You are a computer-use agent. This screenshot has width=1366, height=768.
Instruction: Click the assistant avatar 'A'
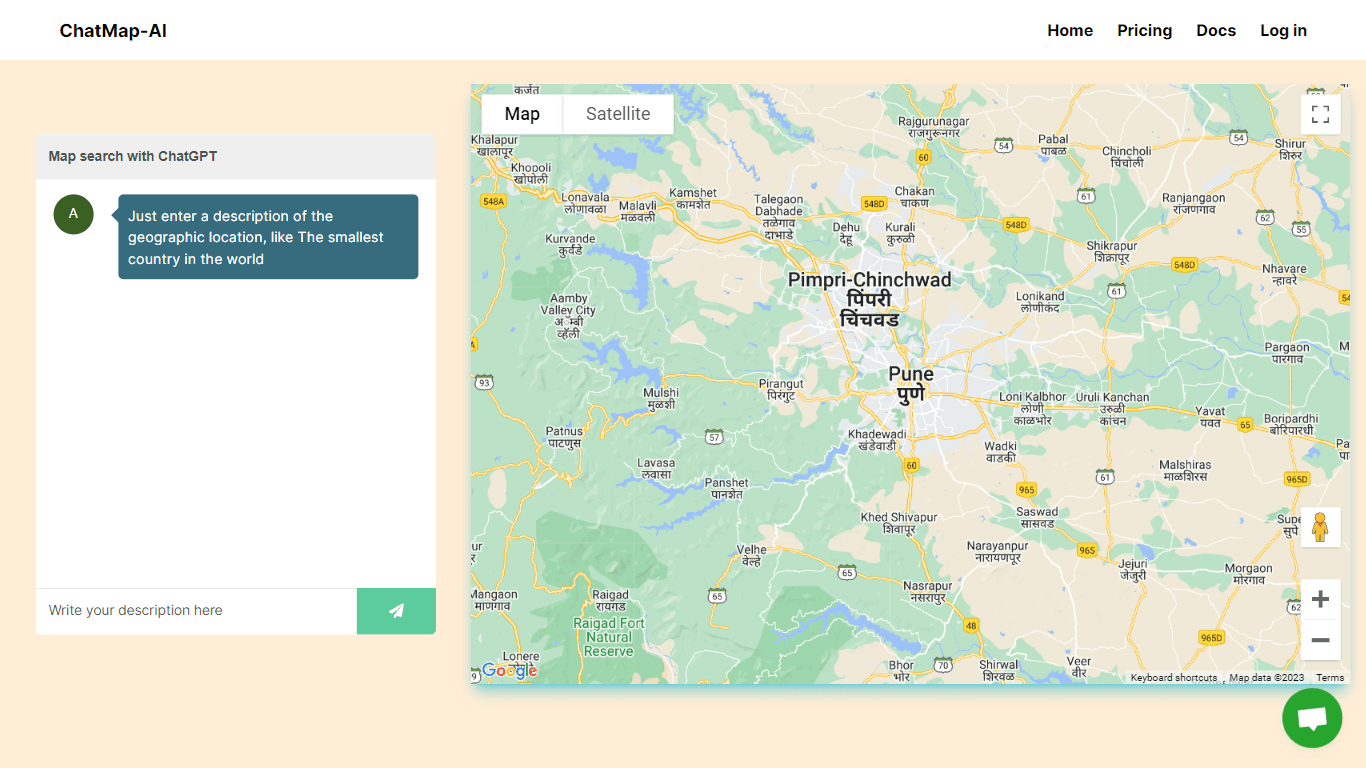pos(73,214)
